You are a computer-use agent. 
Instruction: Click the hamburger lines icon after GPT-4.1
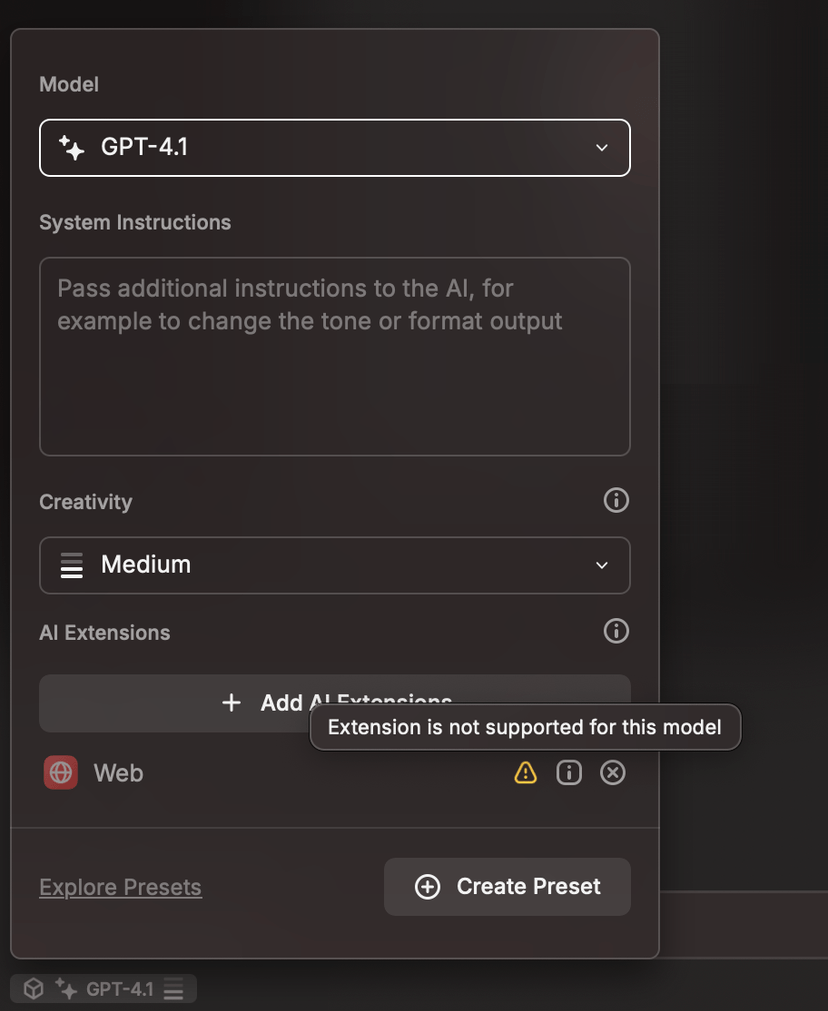pos(173,988)
